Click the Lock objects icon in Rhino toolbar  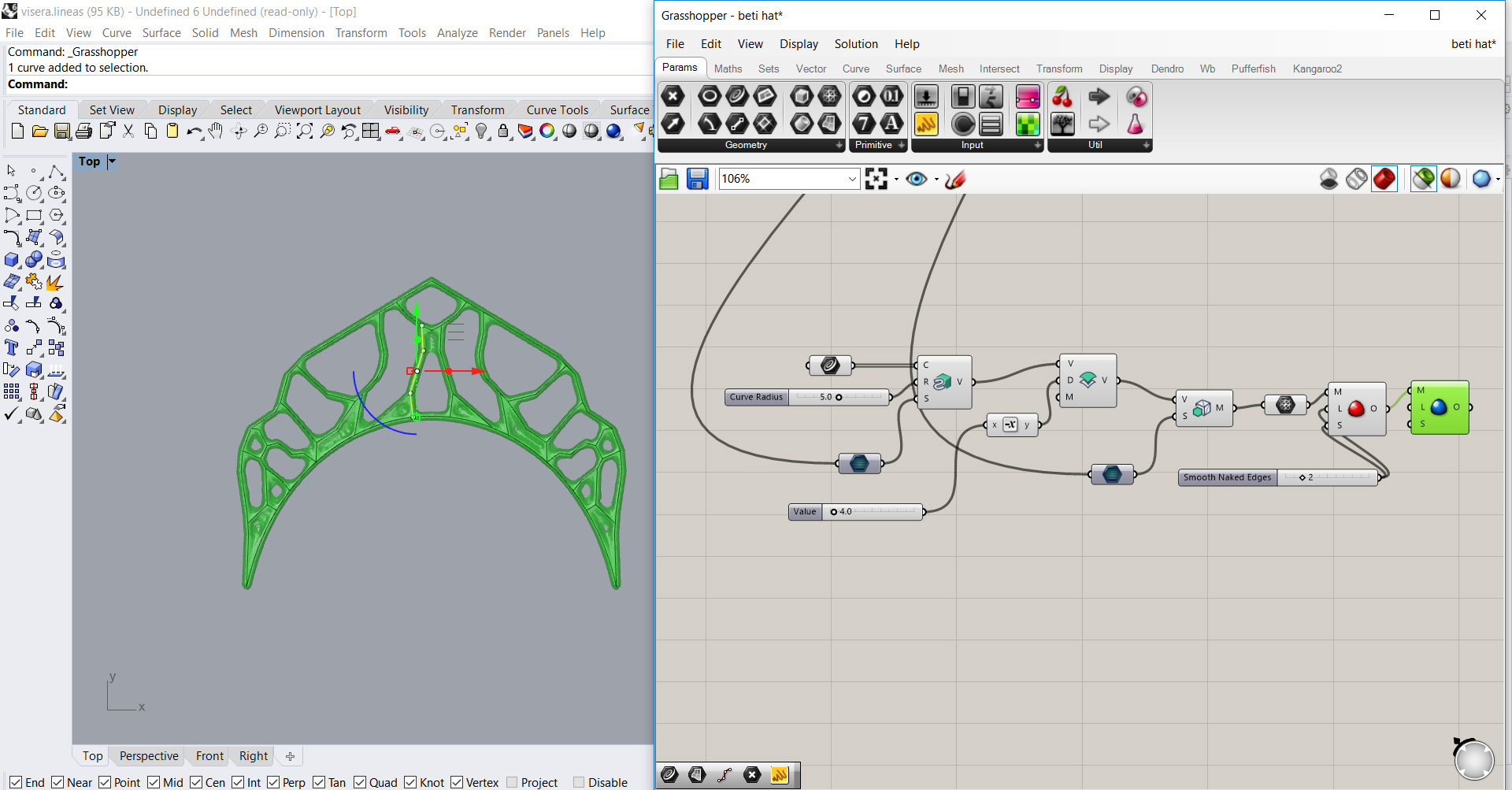503,131
